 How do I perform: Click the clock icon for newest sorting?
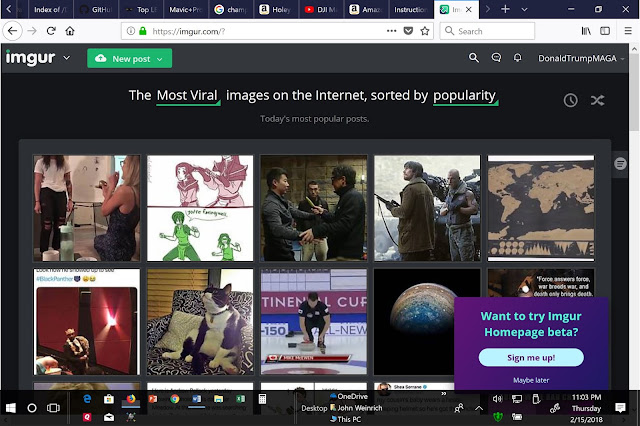coord(570,100)
